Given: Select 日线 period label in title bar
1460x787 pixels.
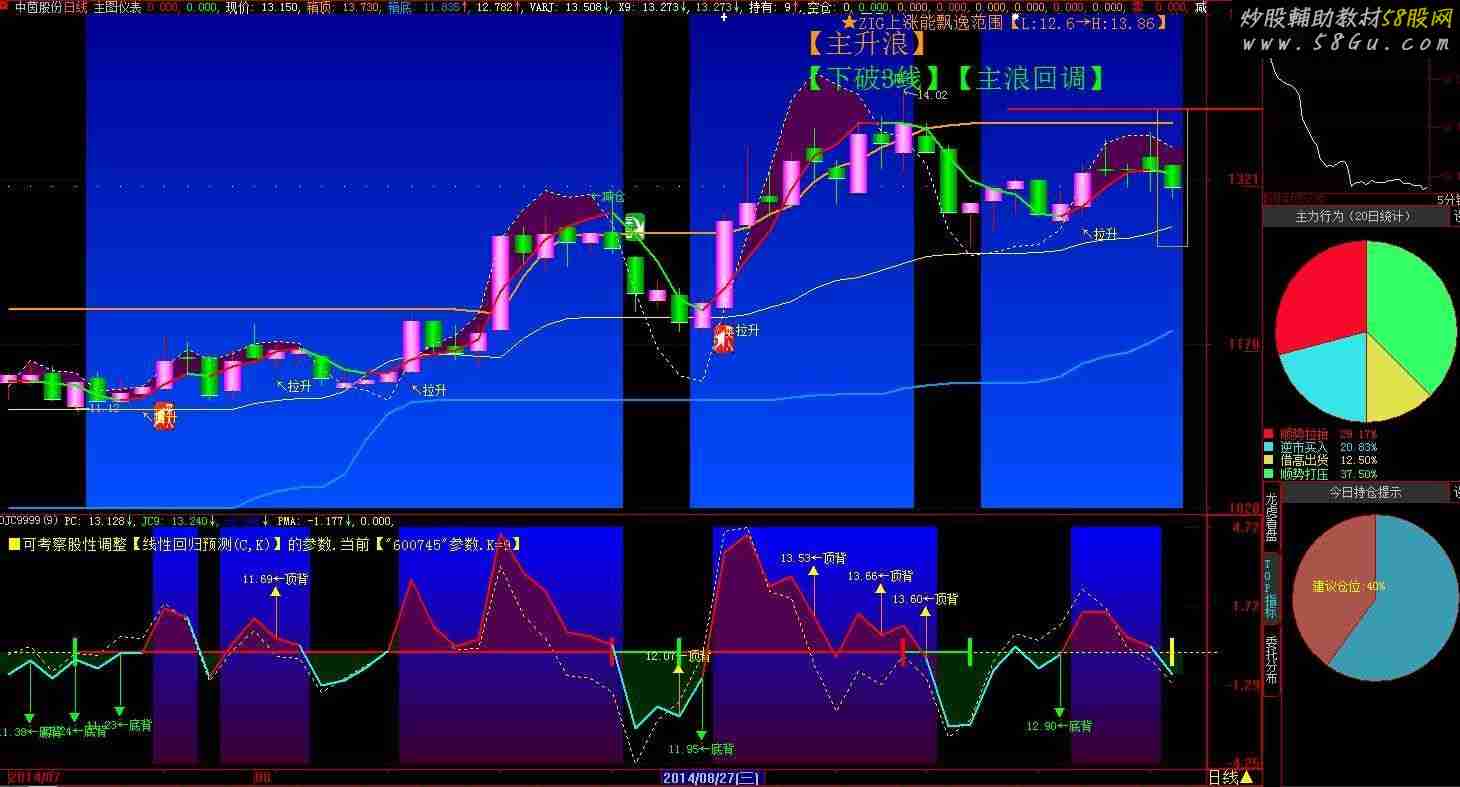Looking at the screenshot, I should point(77,7).
